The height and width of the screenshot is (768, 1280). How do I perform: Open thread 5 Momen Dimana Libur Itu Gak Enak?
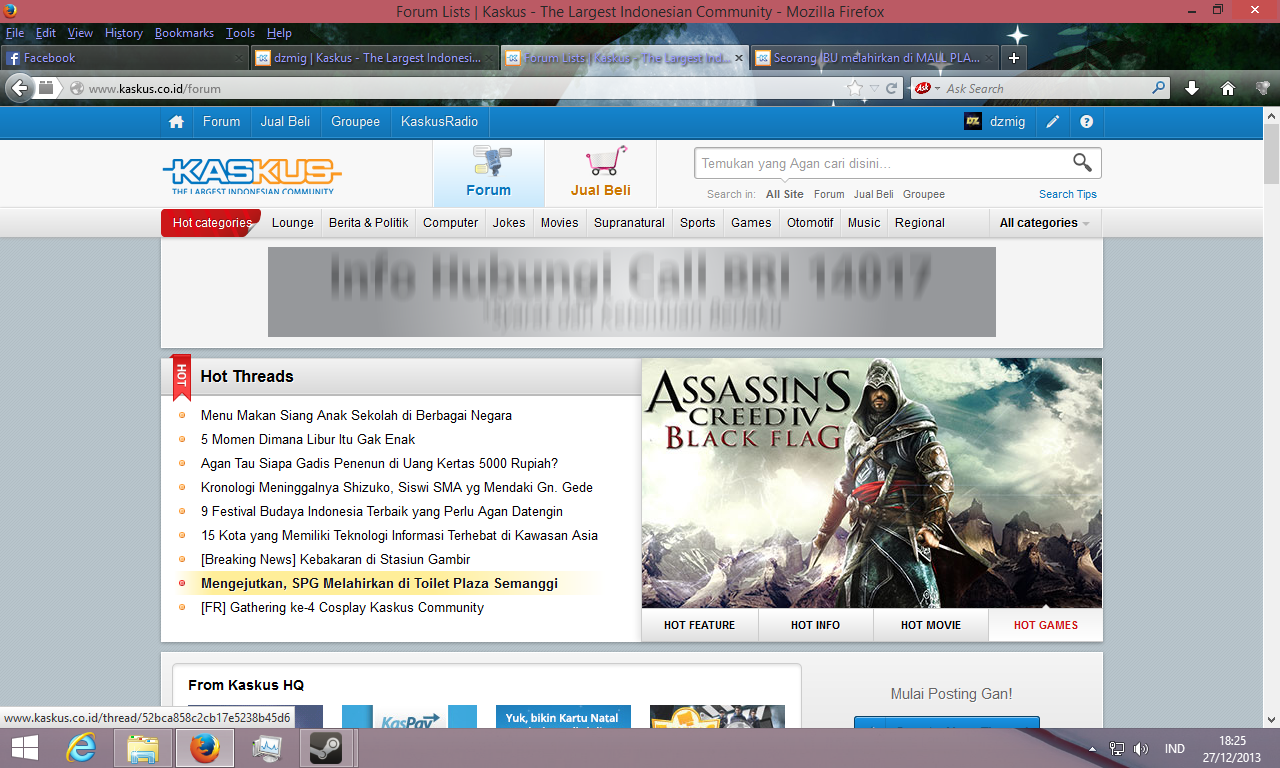pyautogui.click(x=308, y=439)
